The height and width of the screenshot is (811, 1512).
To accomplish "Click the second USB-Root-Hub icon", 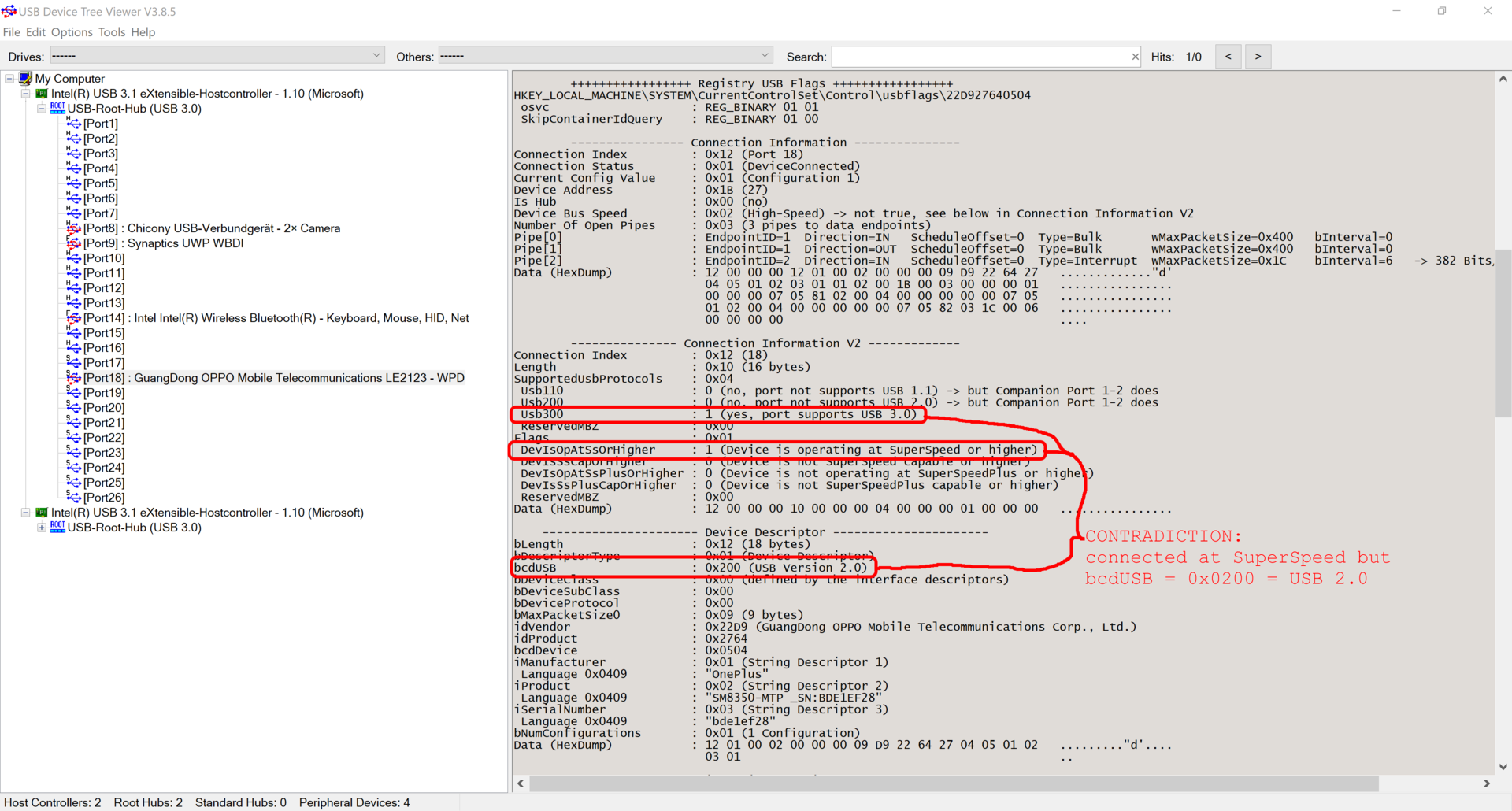I will pos(57,528).
